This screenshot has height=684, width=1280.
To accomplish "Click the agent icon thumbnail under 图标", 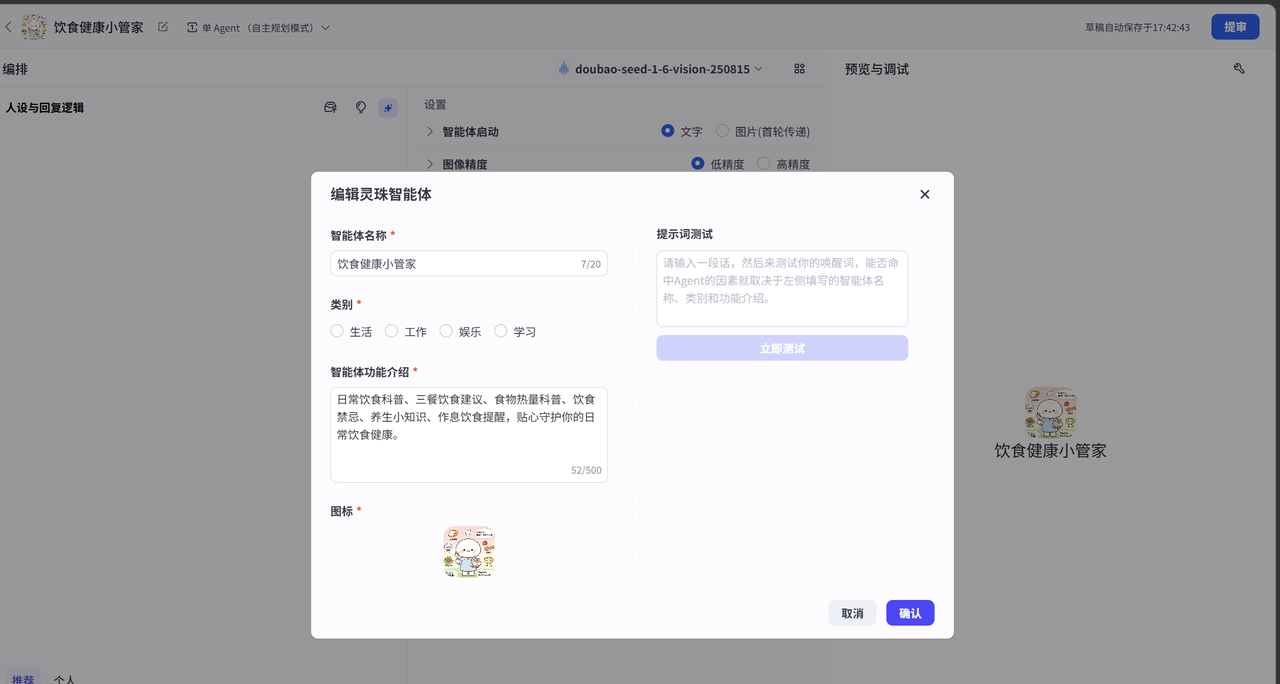I will click(469, 551).
